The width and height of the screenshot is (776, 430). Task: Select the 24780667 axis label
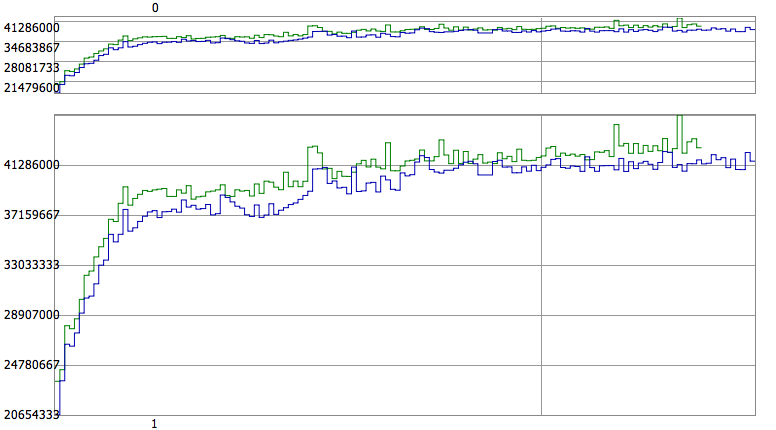pyautogui.click(x=31, y=365)
